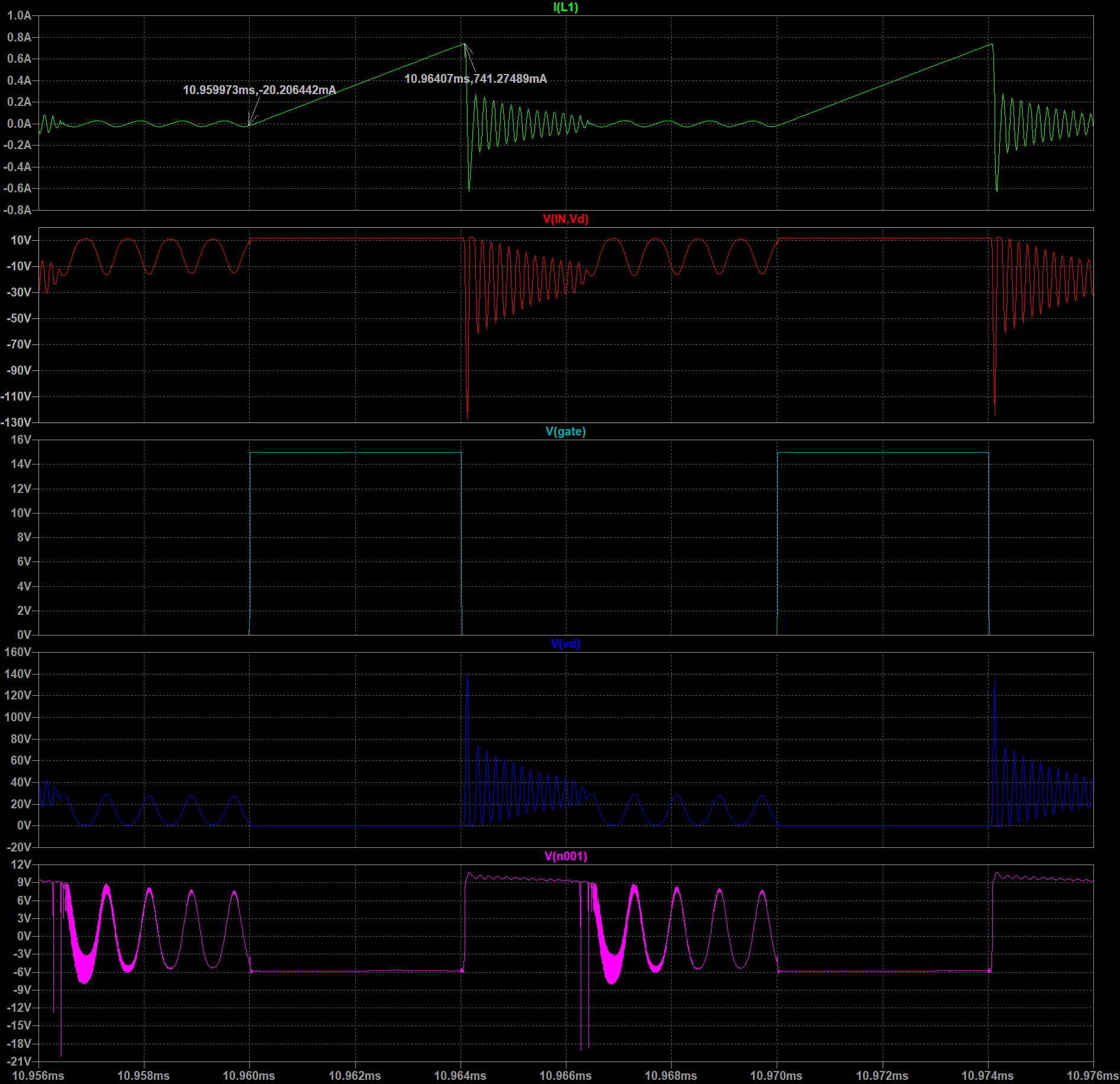The image size is (1120, 1084).
Task: Click the 10.956ms time axis label
Action: coord(38,1075)
